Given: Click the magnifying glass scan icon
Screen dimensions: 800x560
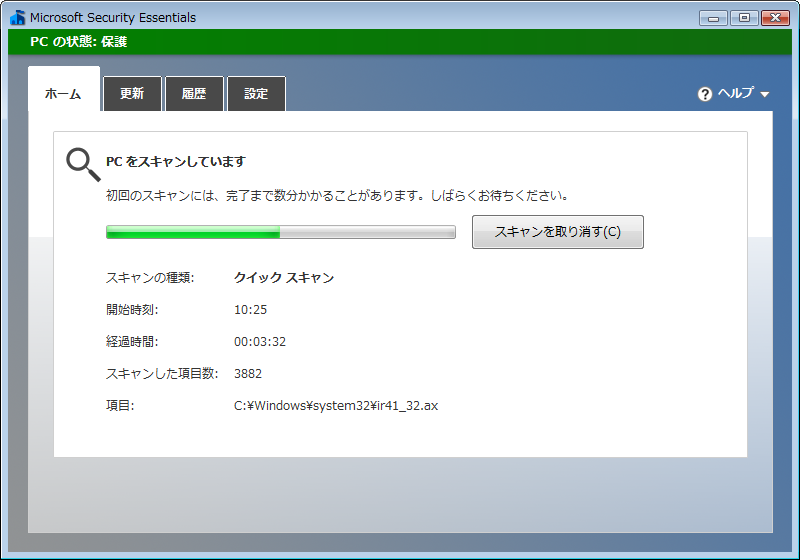Looking at the screenshot, I should (83, 165).
